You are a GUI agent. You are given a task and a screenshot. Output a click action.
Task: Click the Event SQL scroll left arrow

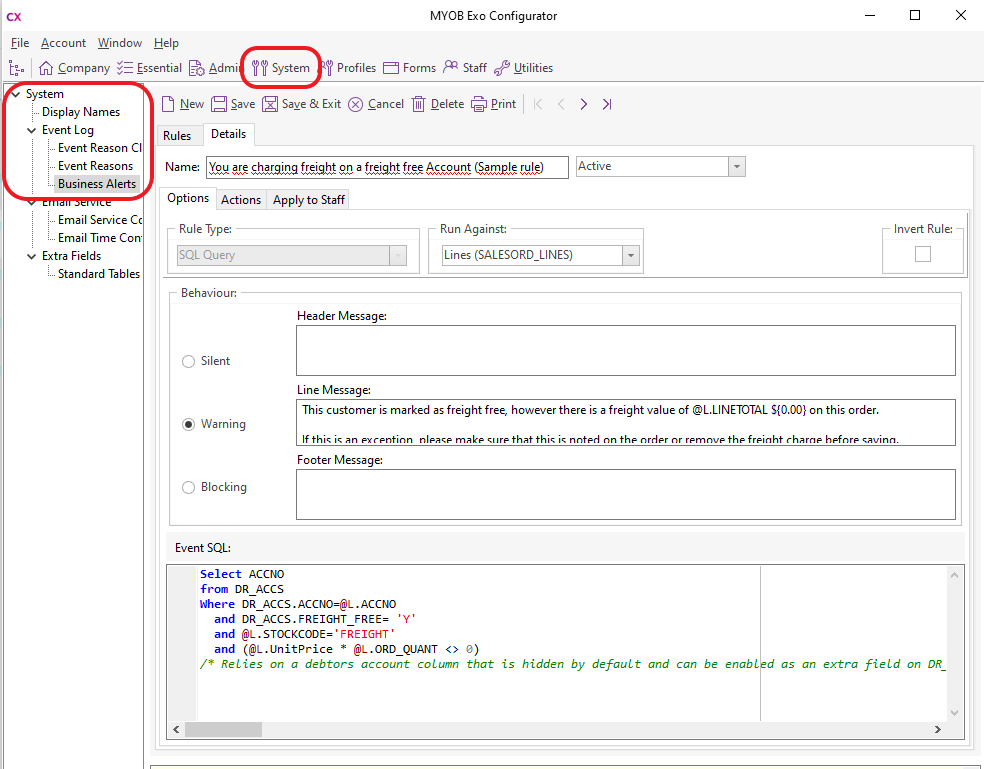pyautogui.click(x=176, y=729)
